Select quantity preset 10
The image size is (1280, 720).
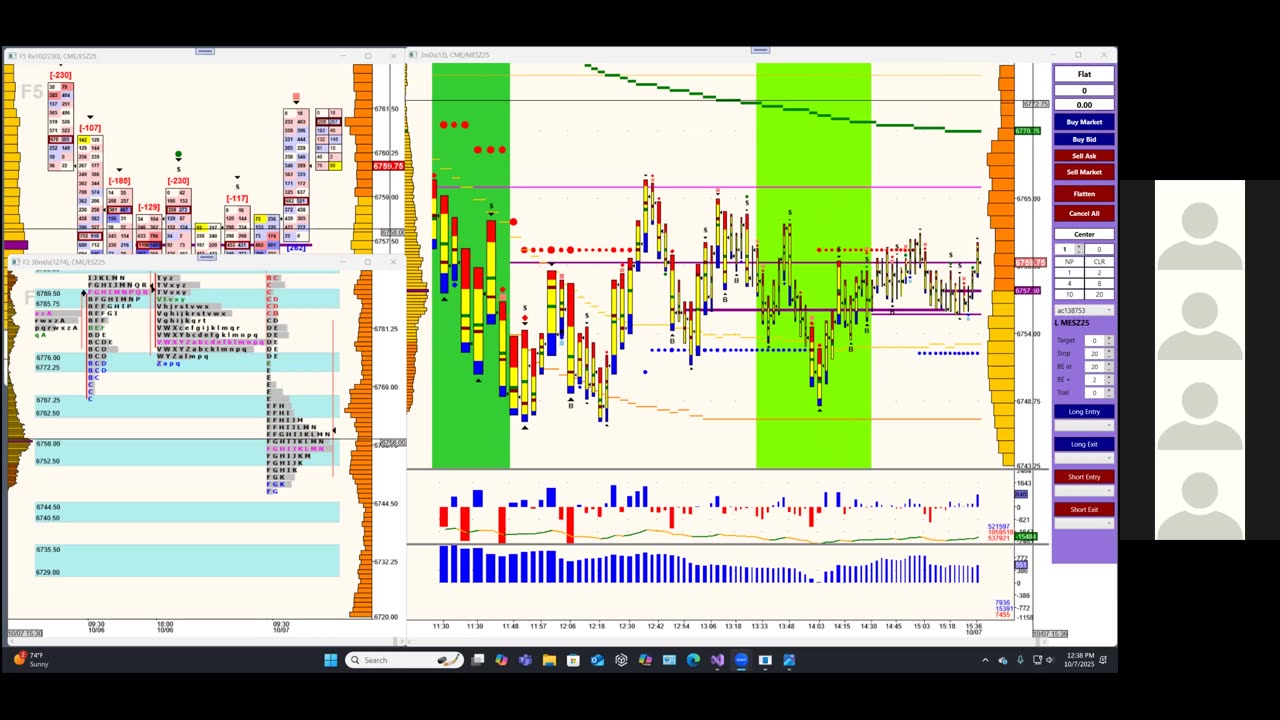coord(1069,295)
